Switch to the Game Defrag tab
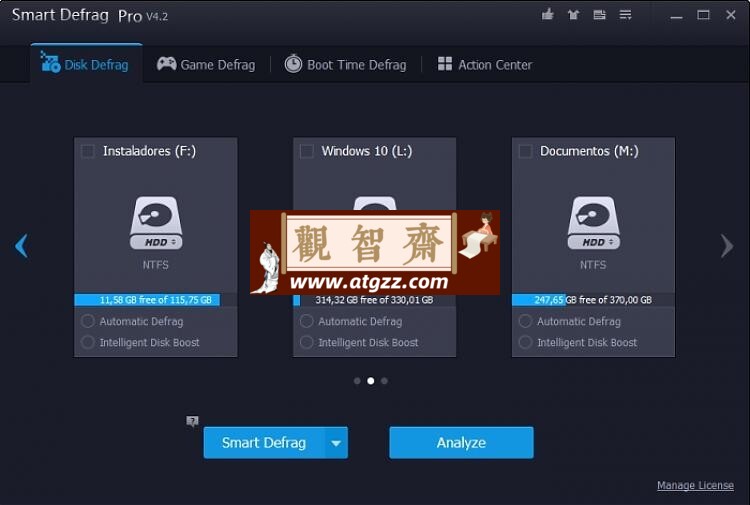The width and height of the screenshot is (750, 505). [x=206, y=64]
